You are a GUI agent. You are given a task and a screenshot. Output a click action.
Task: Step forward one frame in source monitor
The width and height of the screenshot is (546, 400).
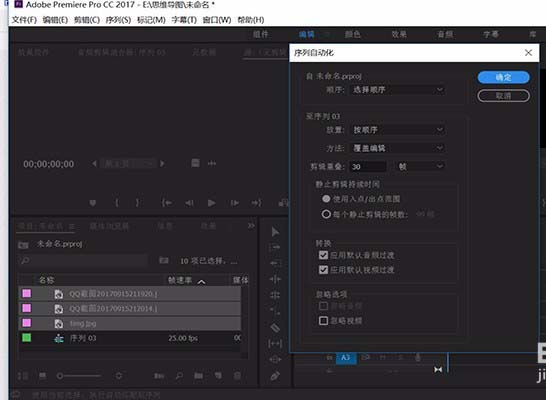click(x=235, y=203)
